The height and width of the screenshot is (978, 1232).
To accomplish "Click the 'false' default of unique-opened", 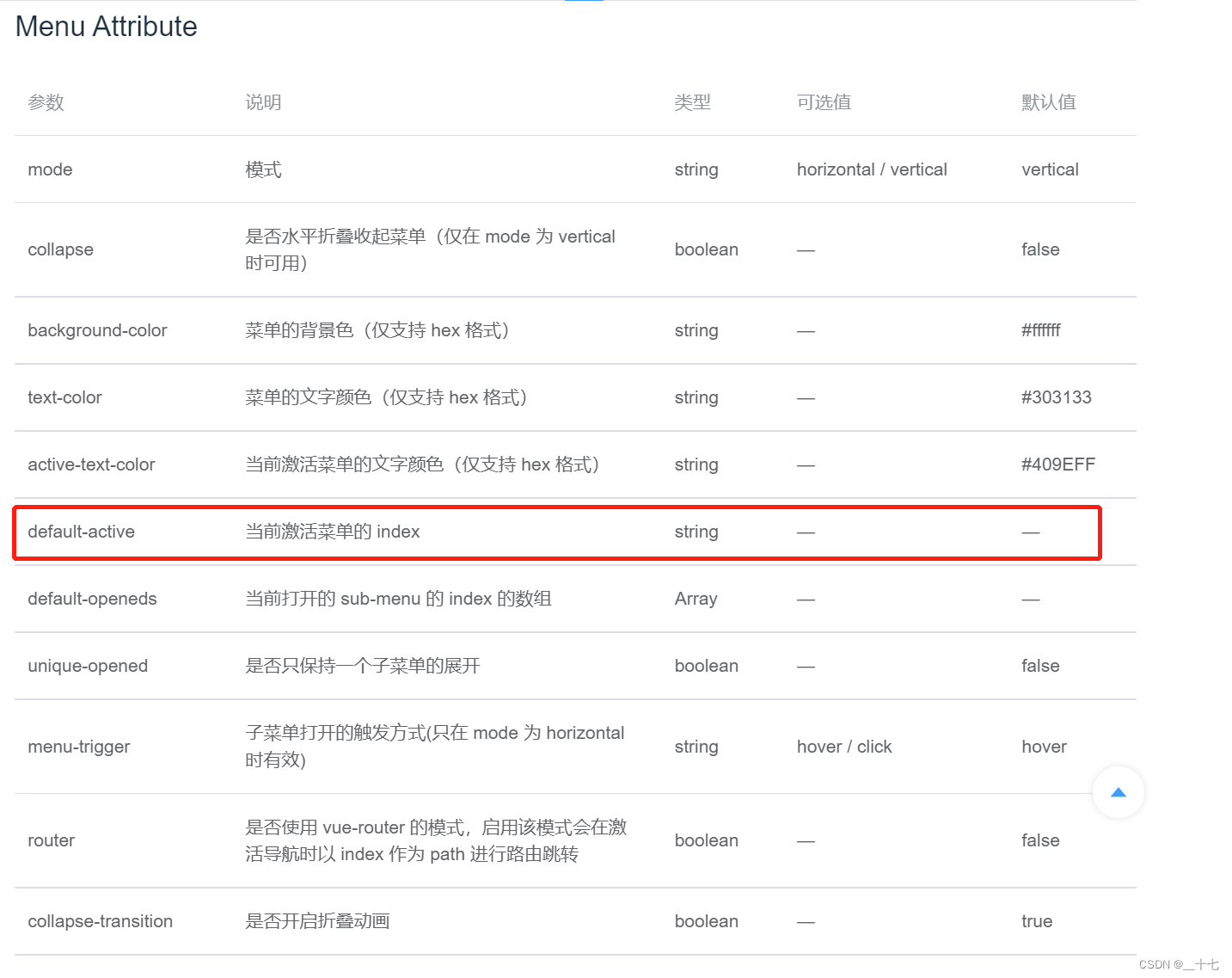I will click(x=1040, y=666).
